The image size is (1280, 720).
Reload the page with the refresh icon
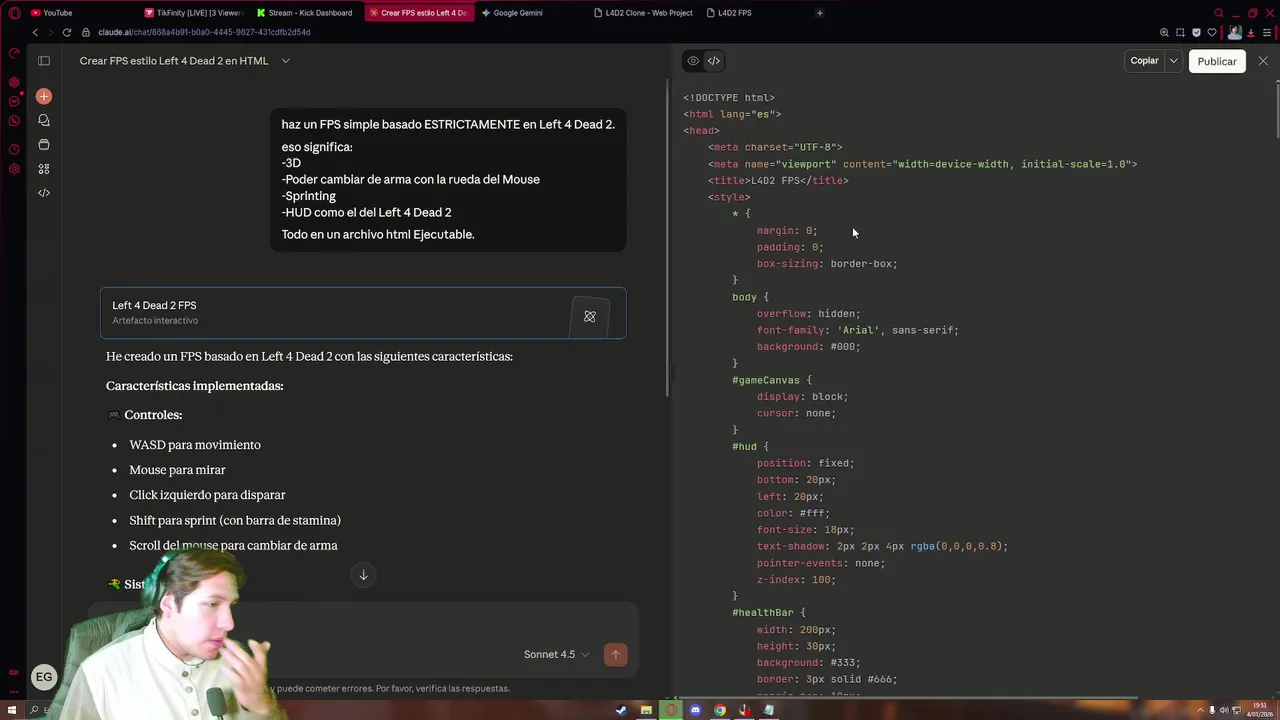coord(67,32)
